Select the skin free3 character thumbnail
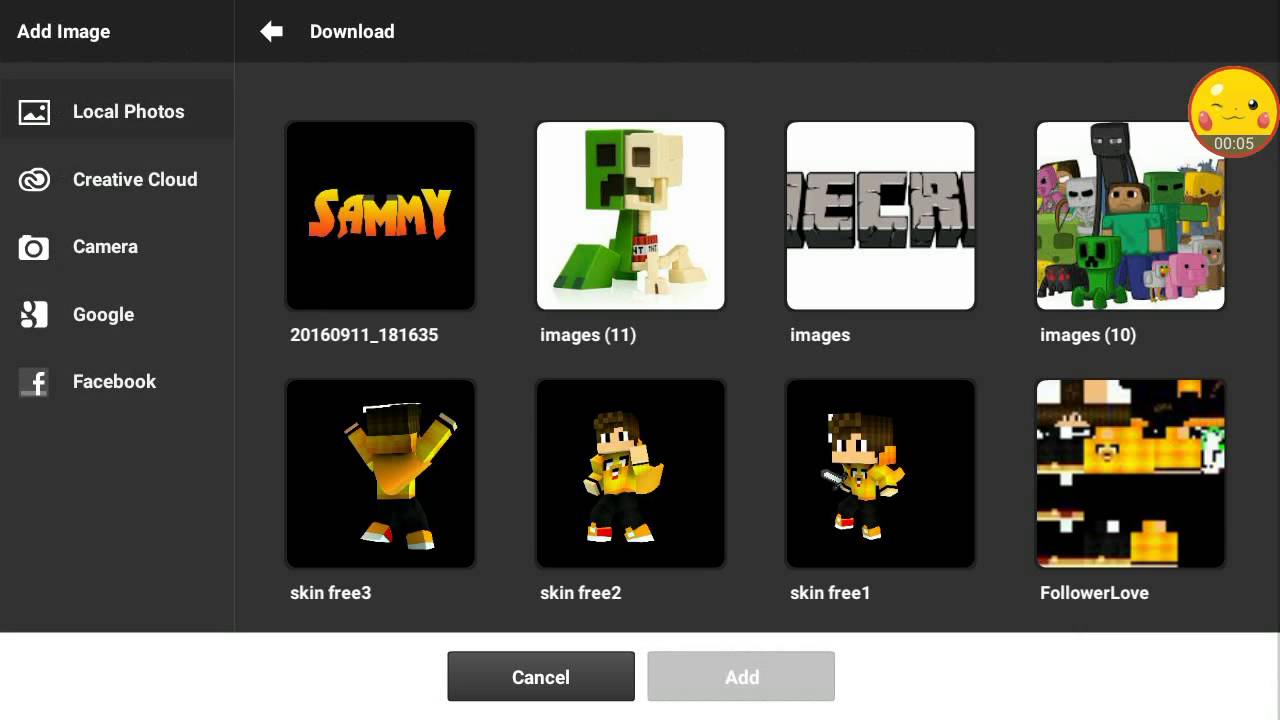 click(380, 473)
